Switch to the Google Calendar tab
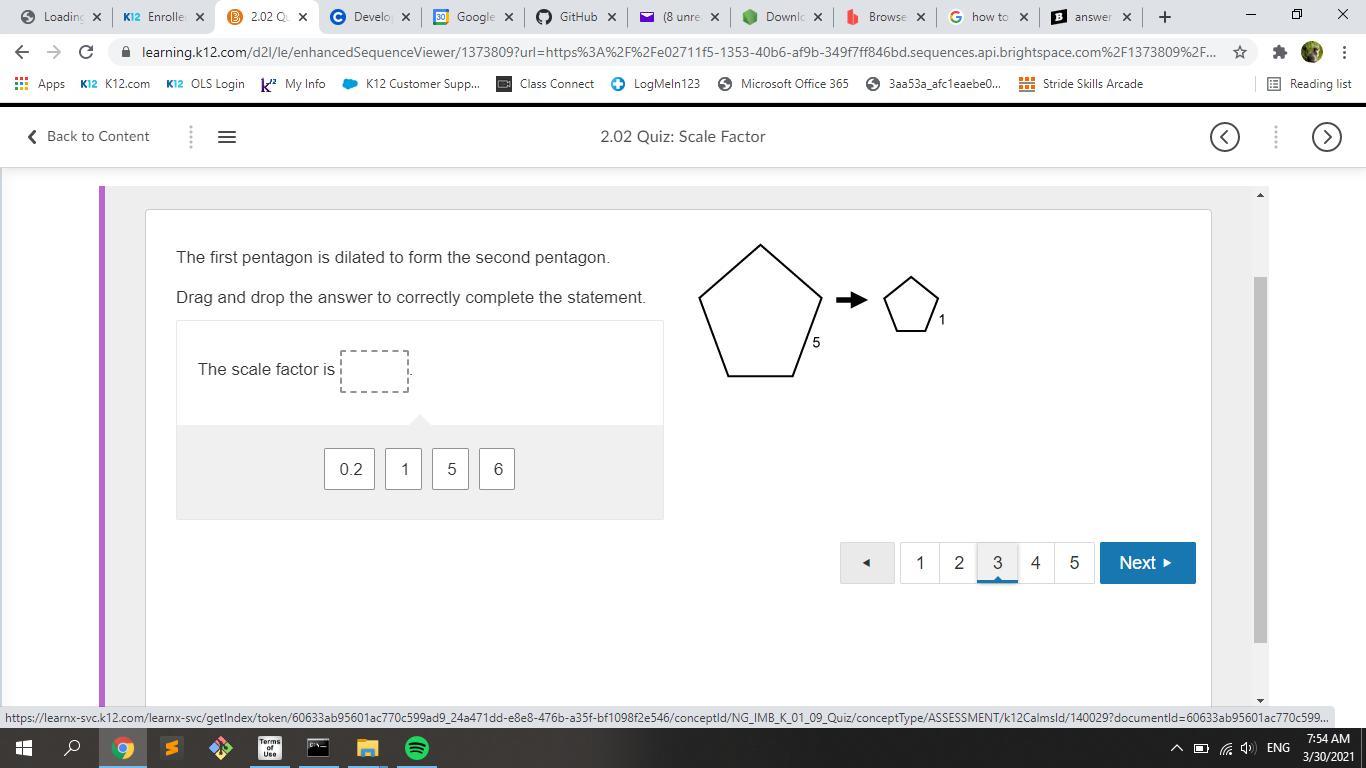 pos(474,17)
